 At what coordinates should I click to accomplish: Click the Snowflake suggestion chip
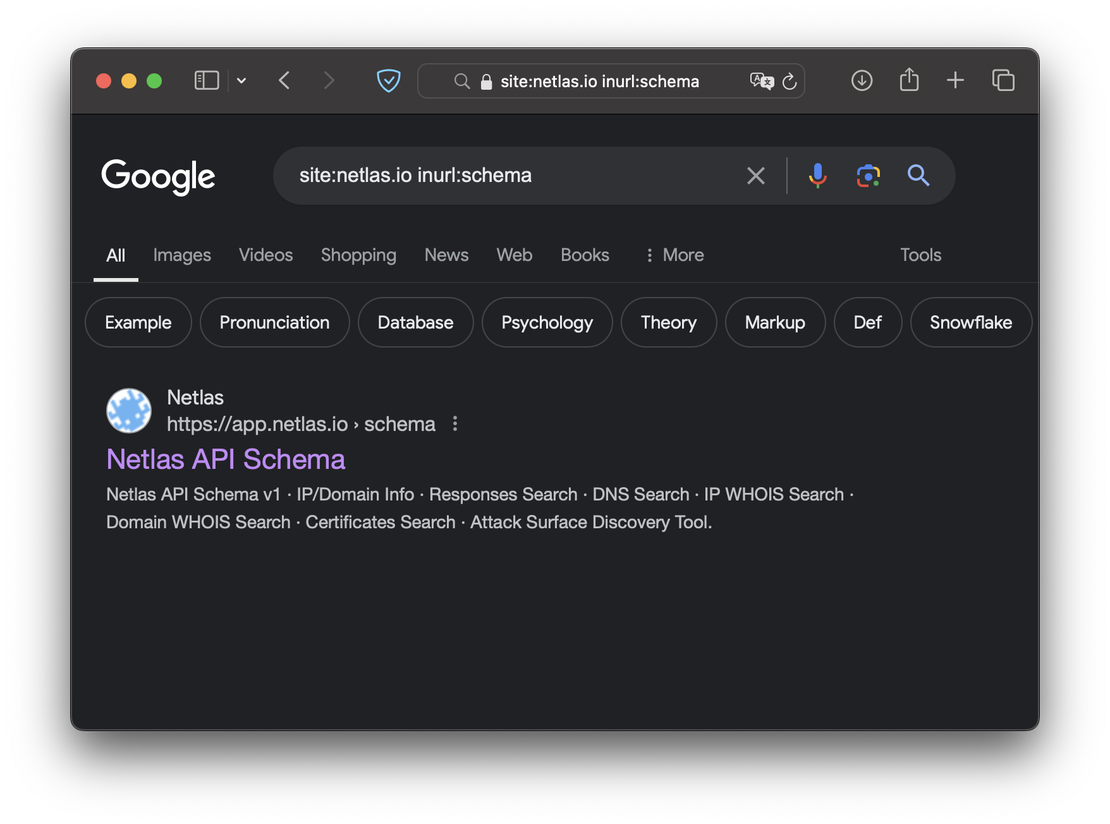(970, 322)
